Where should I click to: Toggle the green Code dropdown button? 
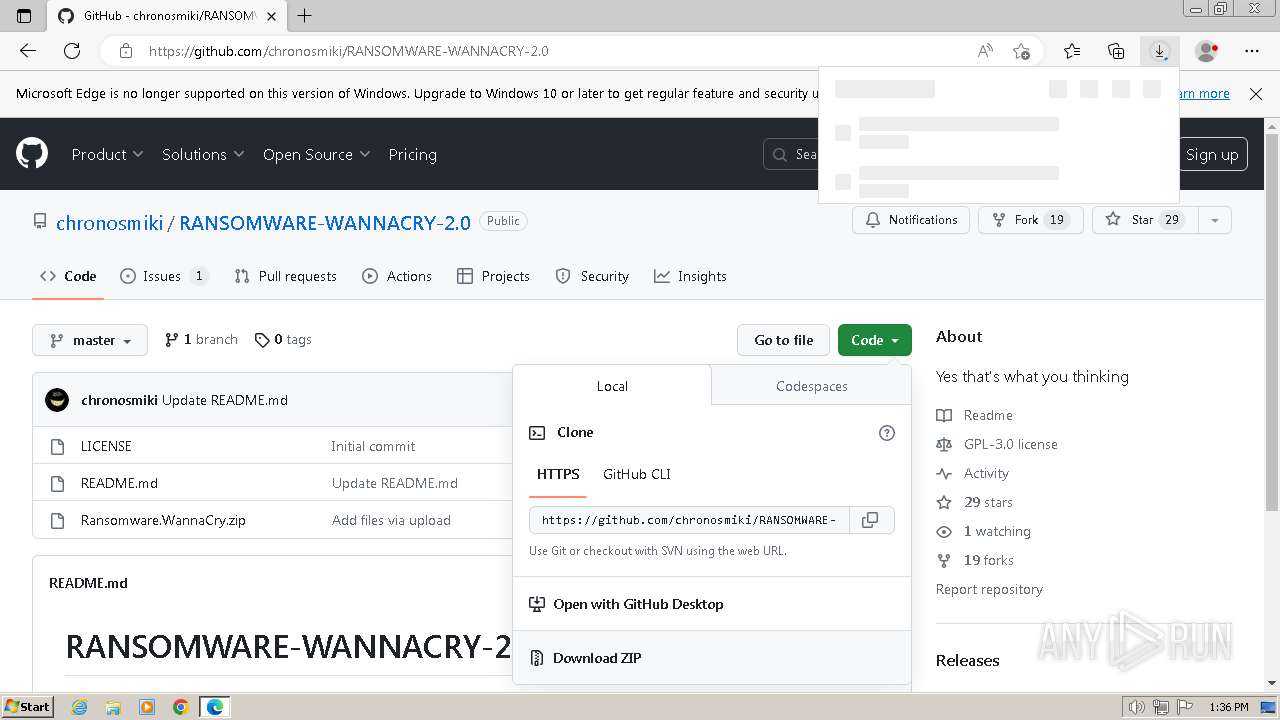(875, 340)
